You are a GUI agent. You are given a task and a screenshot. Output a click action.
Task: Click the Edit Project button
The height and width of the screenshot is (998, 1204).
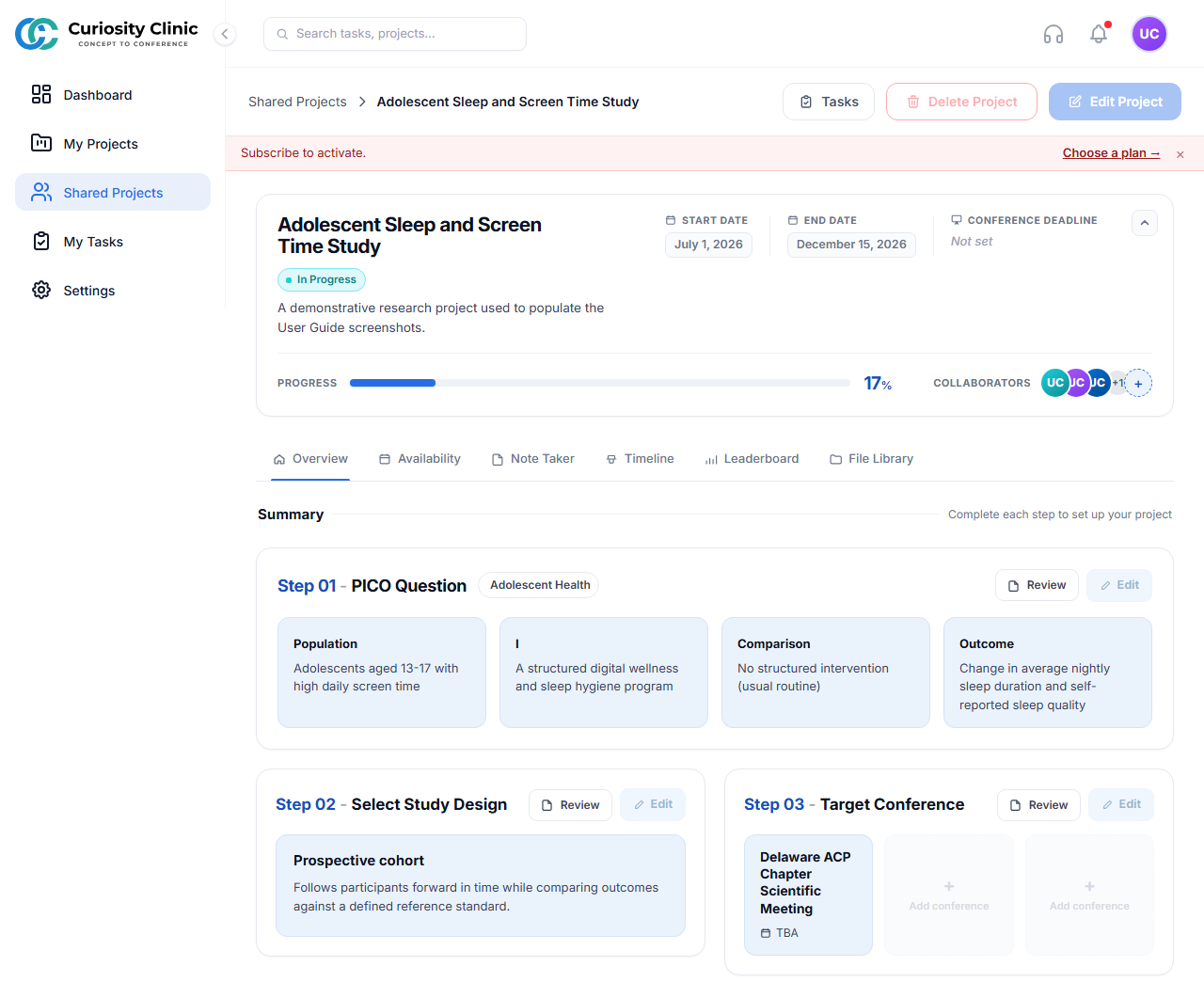[1115, 102]
